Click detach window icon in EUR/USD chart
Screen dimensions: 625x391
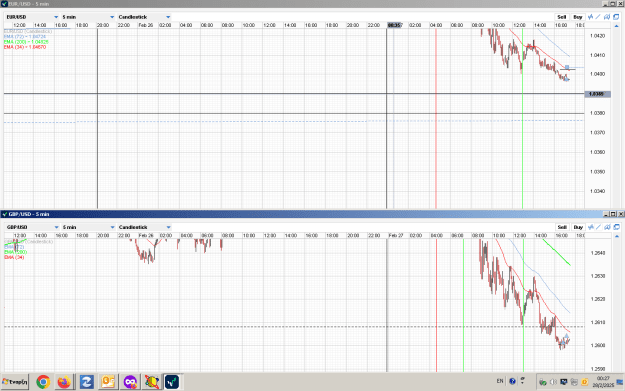click(616, 17)
